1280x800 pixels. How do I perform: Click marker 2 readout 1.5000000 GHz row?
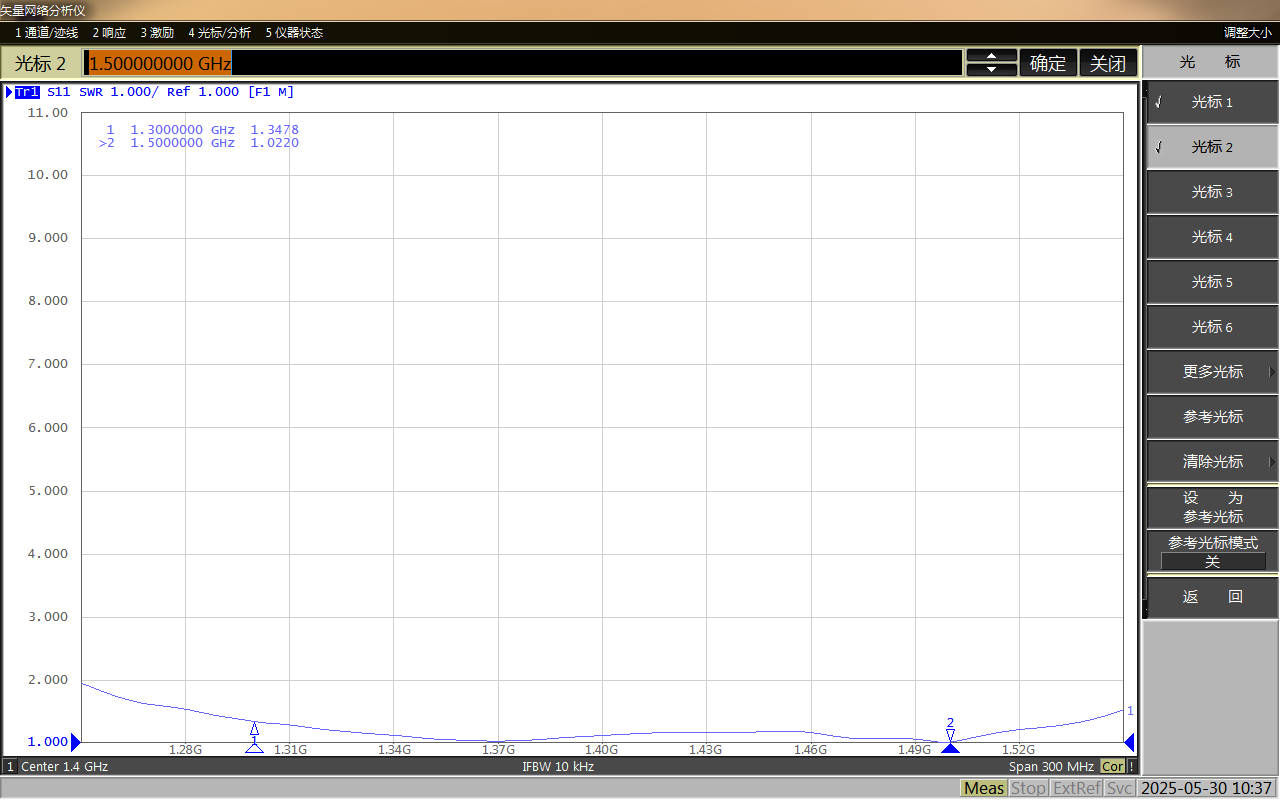(x=198, y=143)
